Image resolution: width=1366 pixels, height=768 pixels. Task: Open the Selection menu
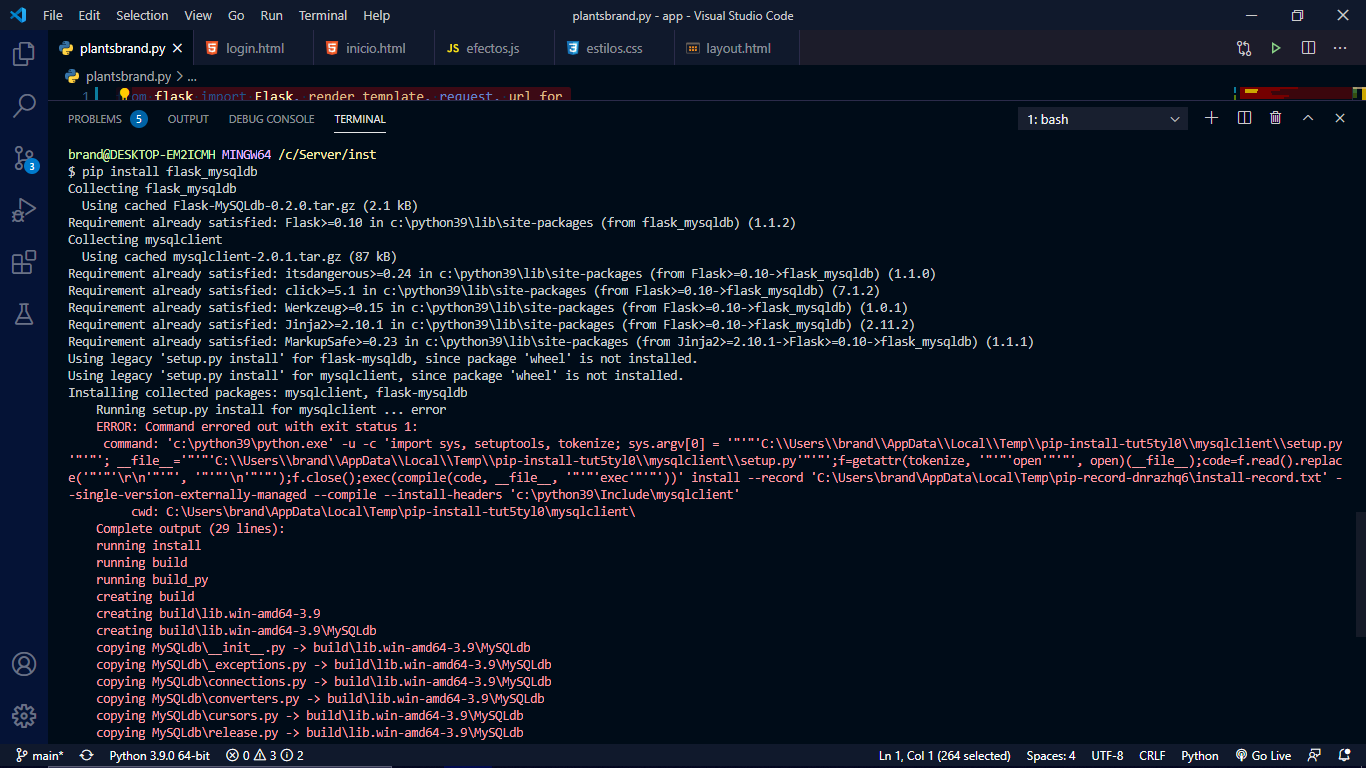[142, 15]
